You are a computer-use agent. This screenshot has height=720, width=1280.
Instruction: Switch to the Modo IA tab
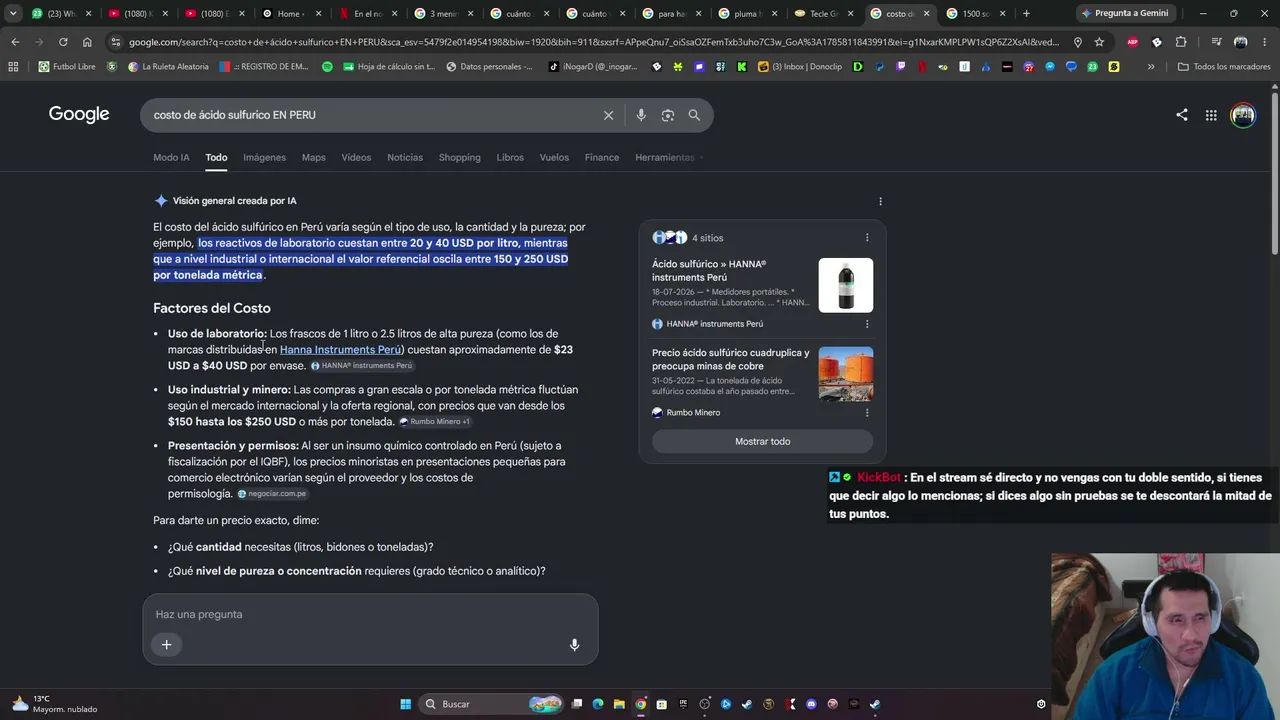point(171,157)
